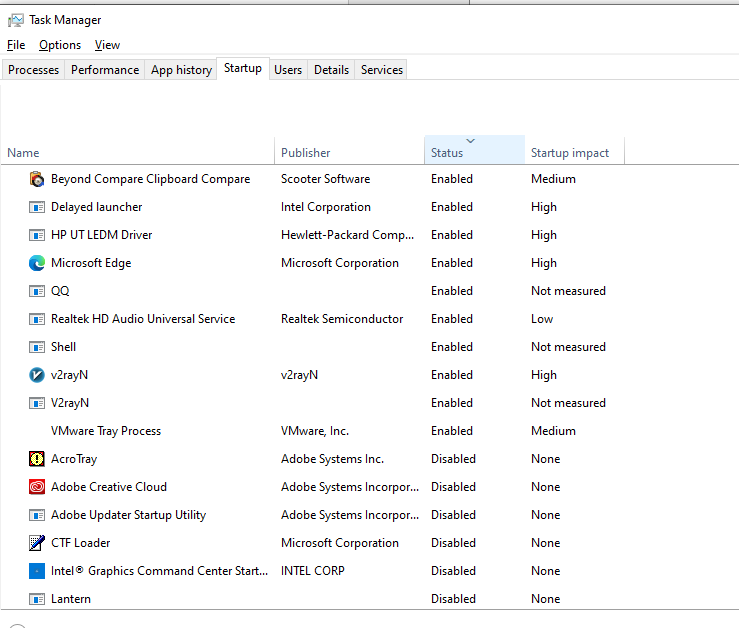The height and width of the screenshot is (628, 739).
Task: Open the Options menu
Action: (x=60, y=45)
